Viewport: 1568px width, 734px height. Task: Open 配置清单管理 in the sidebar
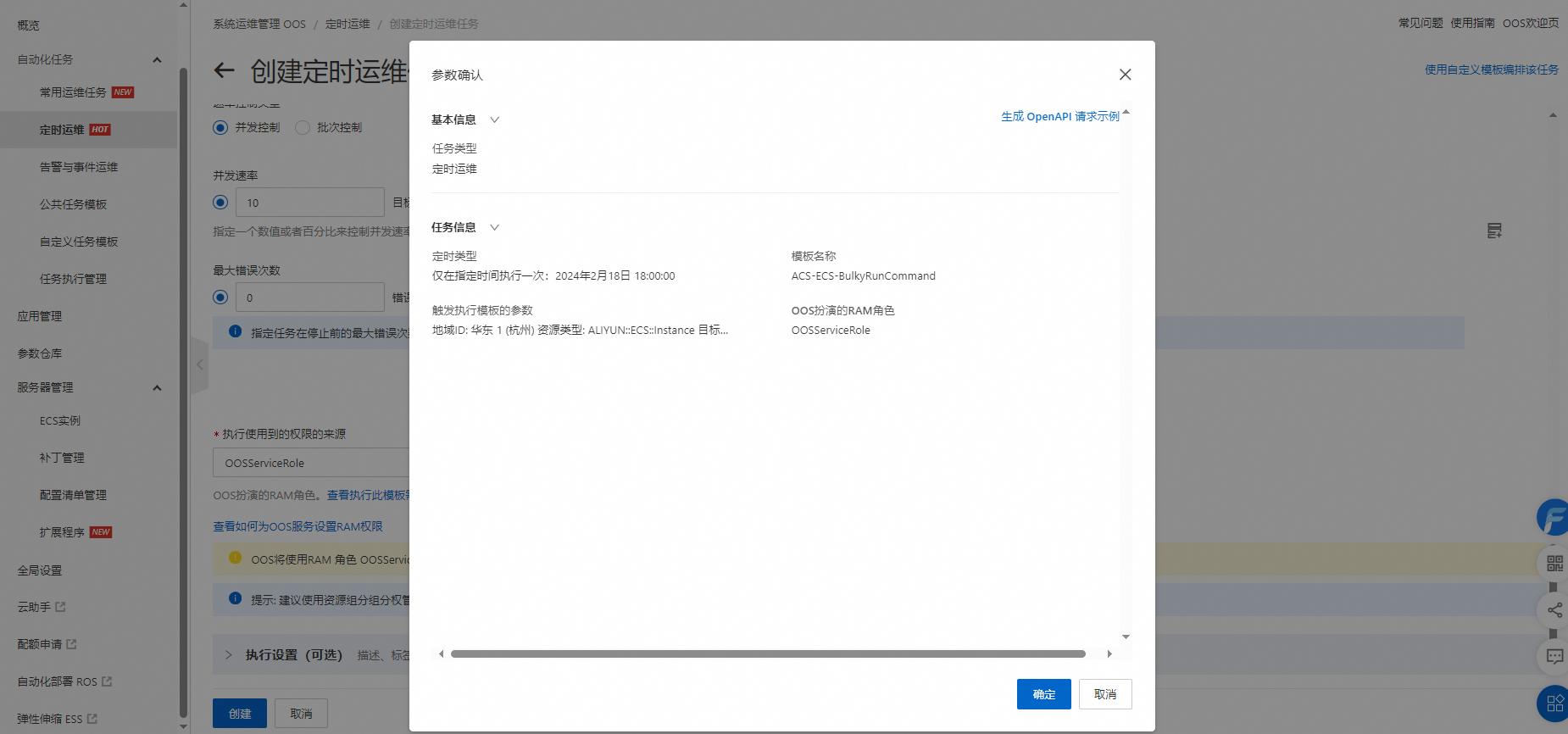coord(73,495)
